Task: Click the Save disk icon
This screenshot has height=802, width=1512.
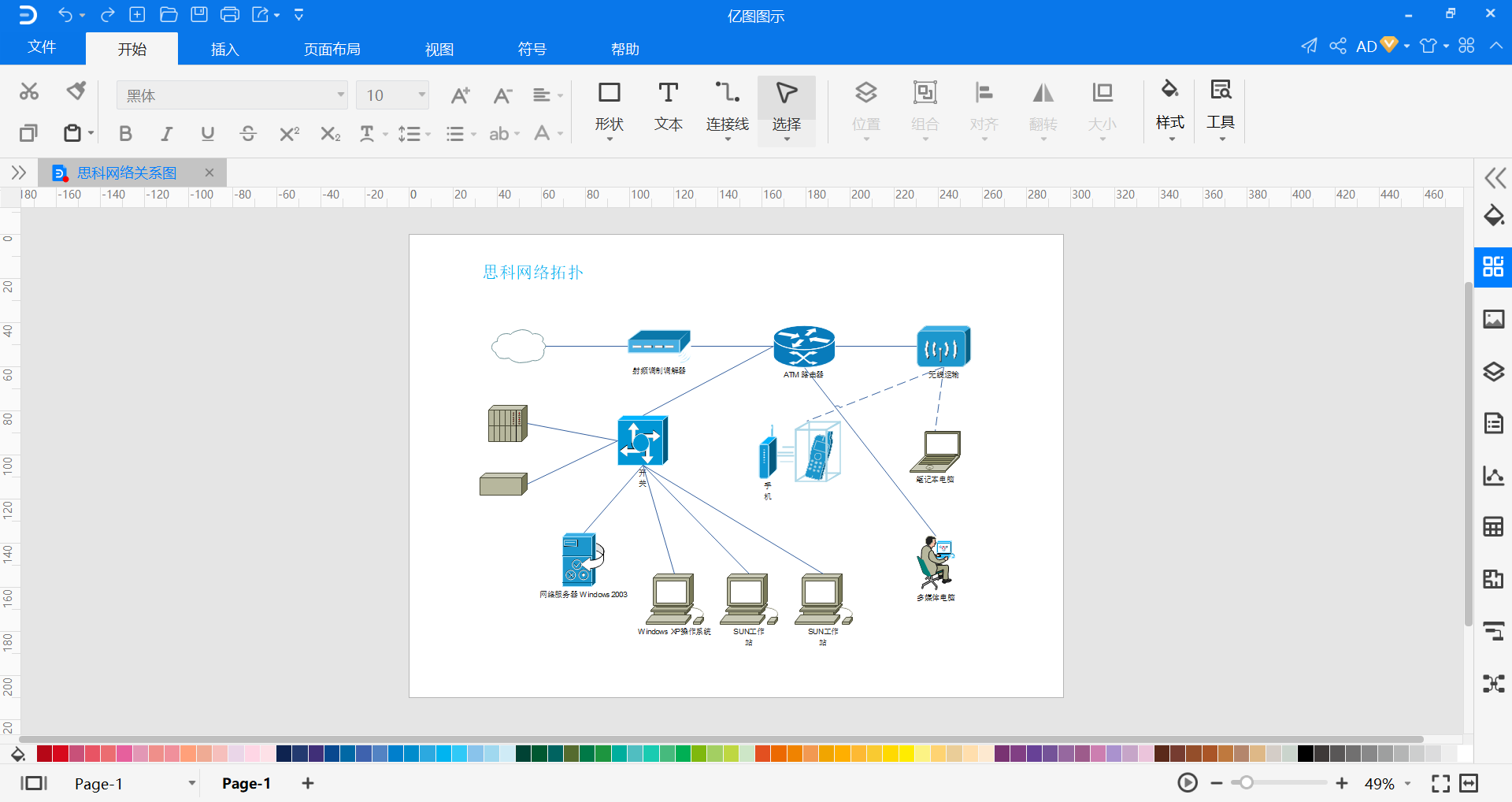Action: pos(199,14)
